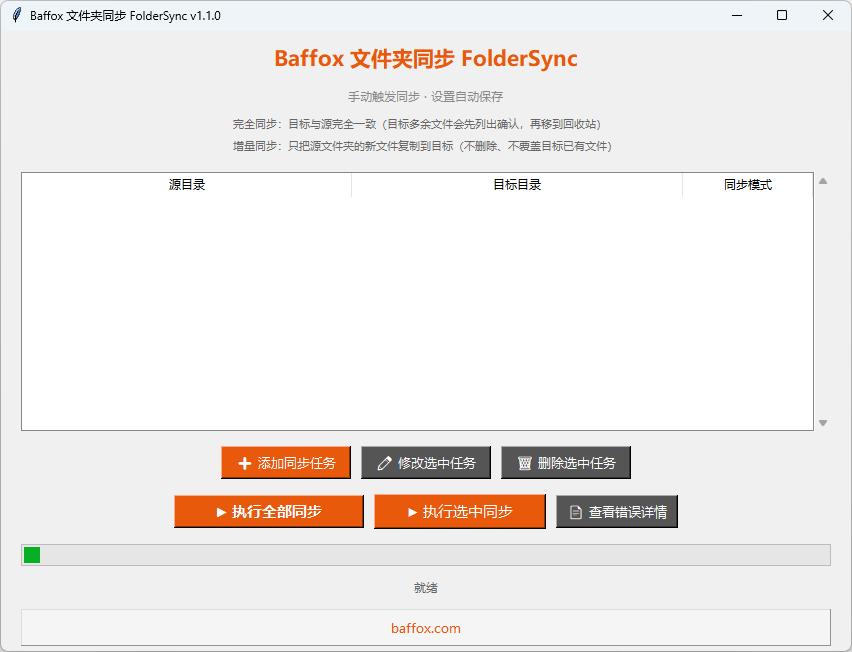View error details
The width and height of the screenshot is (852, 652).
[x=617, y=511]
